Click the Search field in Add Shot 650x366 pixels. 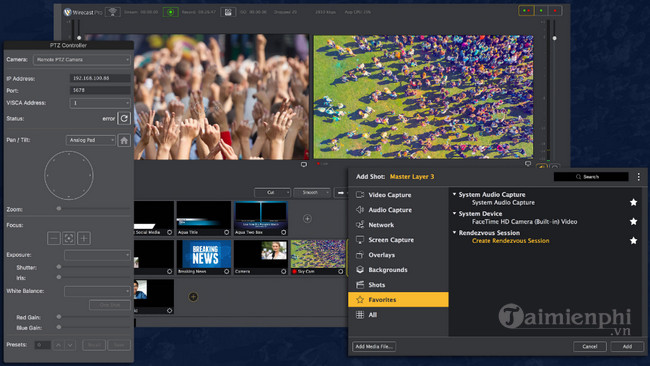tap(591, 177)
